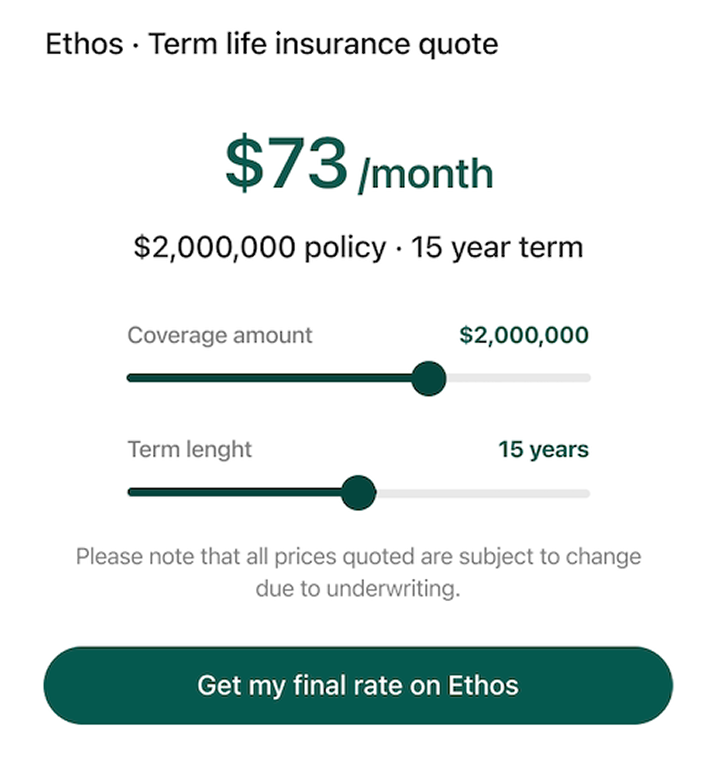Click the underwriting price disclaimer note
Image resolution: width=706 pixels, height=767 pixels.
pyautogui.click(x=357, y=572)
